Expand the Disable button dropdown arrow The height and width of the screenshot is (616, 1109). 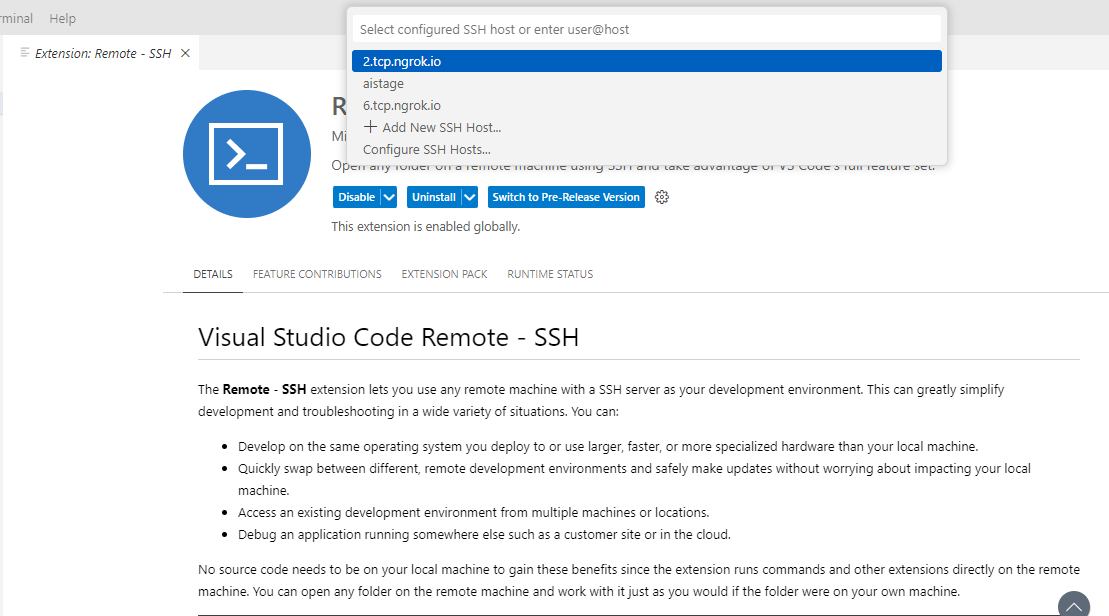point(389,197)
